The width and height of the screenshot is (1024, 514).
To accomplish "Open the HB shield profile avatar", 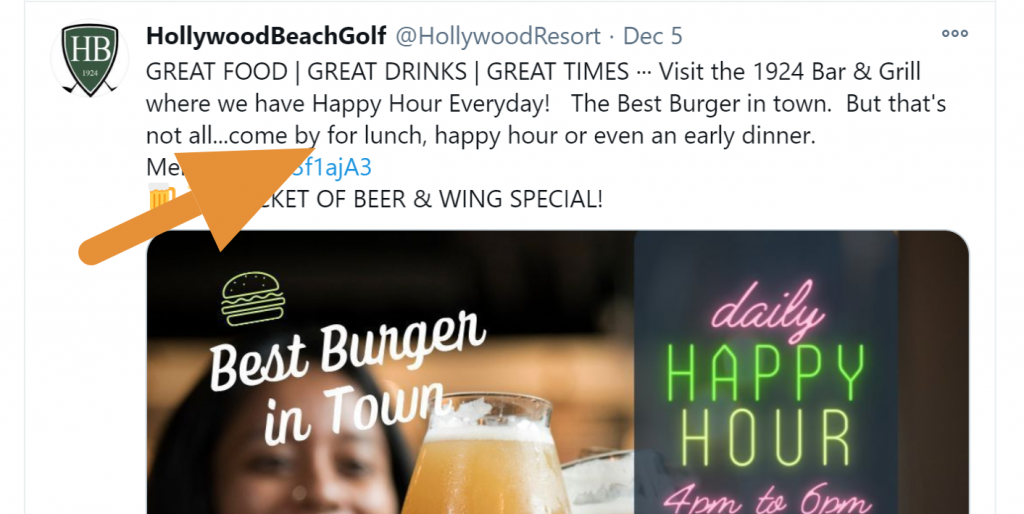I will click(90, 60).
